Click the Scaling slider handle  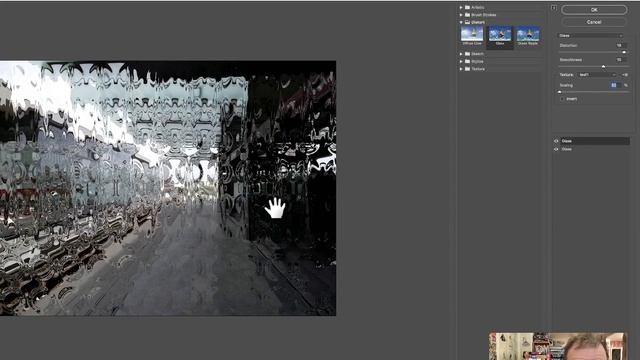(x=560, y=92)
